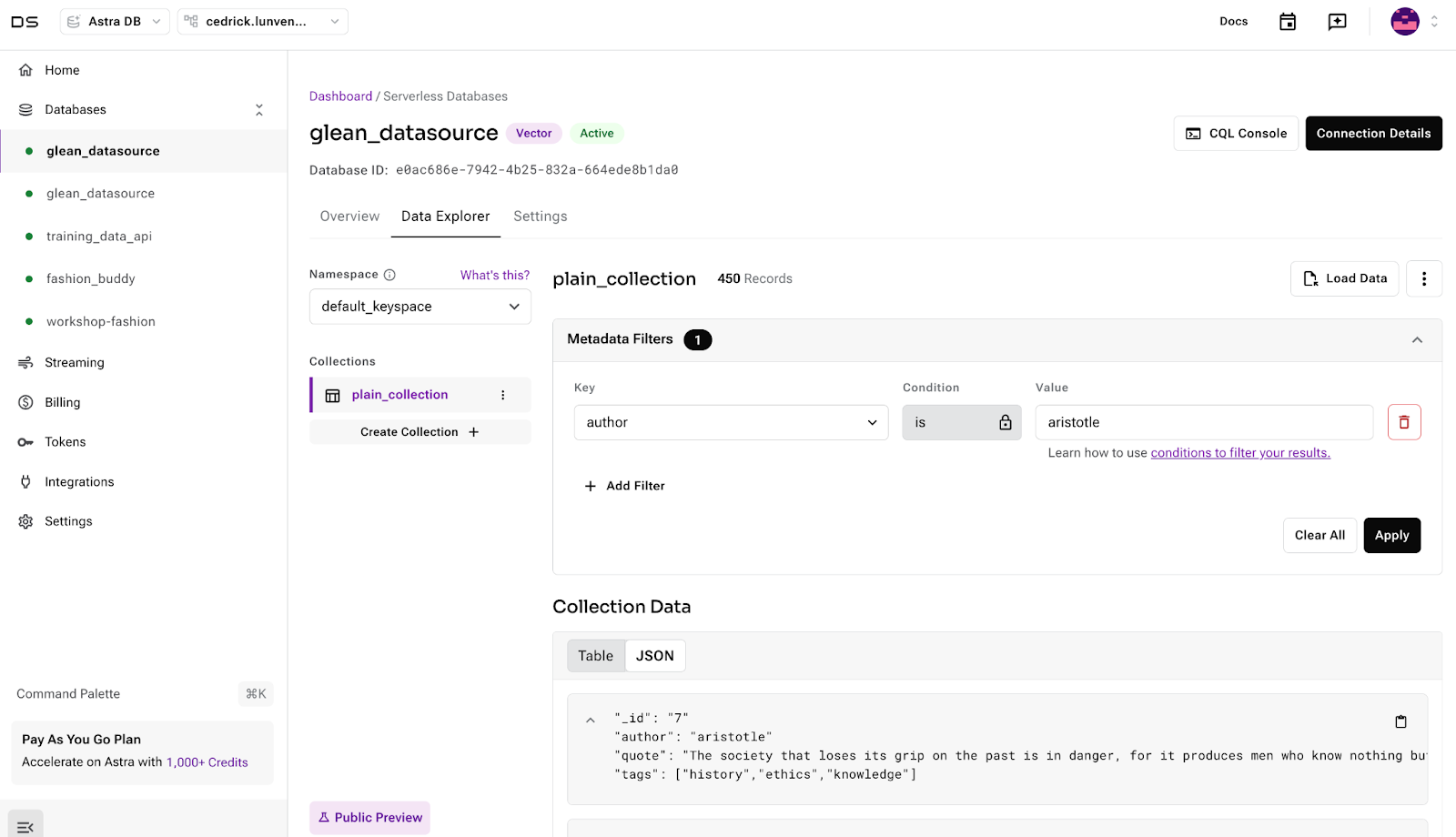
Task: Click the Load Data button
Action: coord(1344,278)
